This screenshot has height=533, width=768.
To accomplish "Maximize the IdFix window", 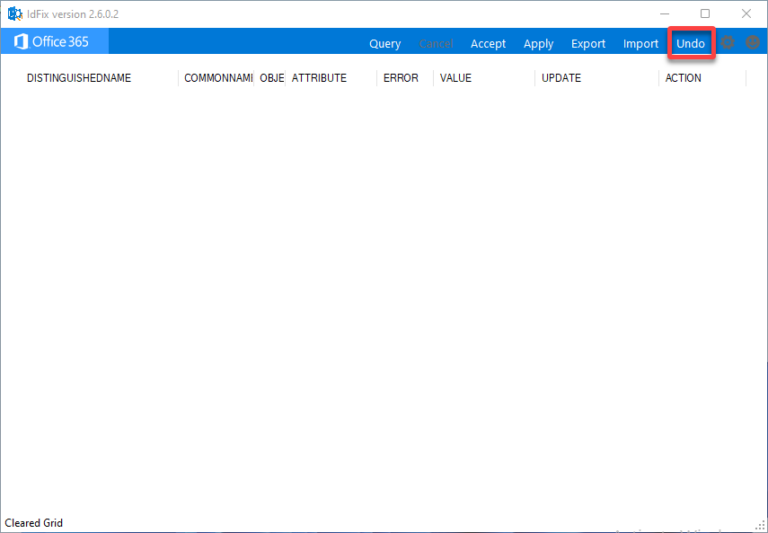I will coord(705,13).
